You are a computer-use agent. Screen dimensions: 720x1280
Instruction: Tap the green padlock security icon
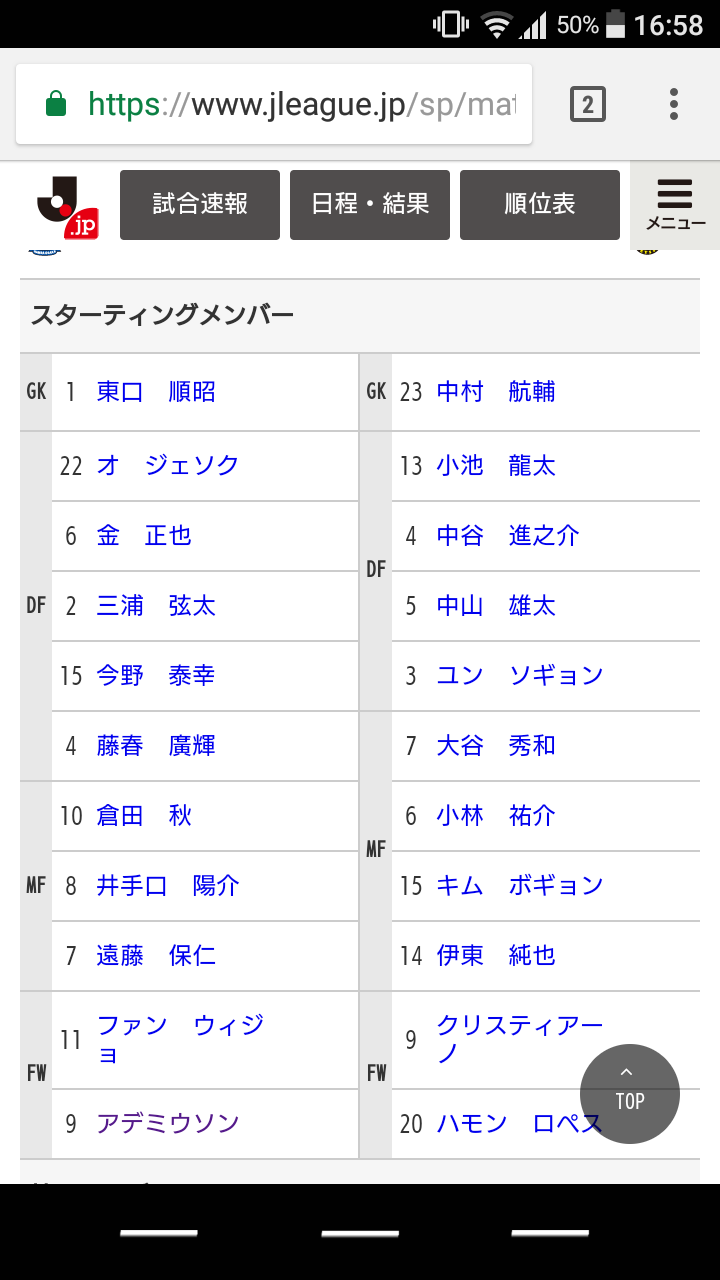click(57, 104)
